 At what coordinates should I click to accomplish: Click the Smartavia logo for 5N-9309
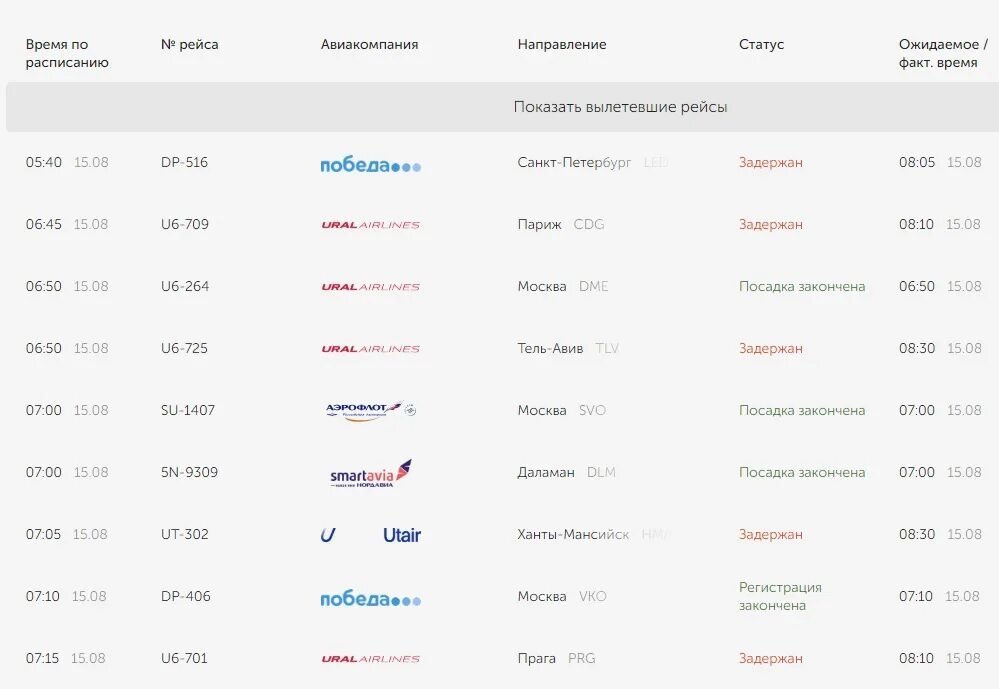tap(370, 473)
